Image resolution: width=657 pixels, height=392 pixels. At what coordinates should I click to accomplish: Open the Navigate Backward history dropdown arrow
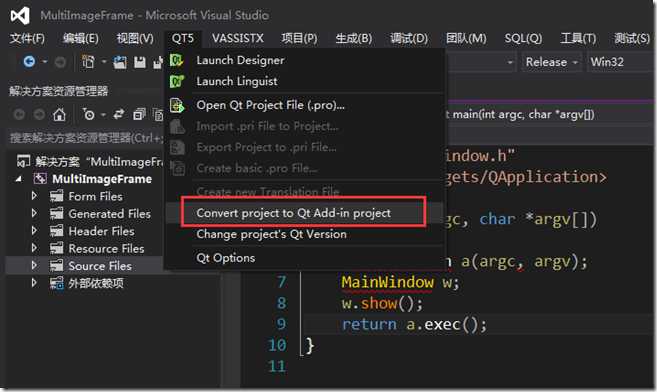(x=44, y=62)
